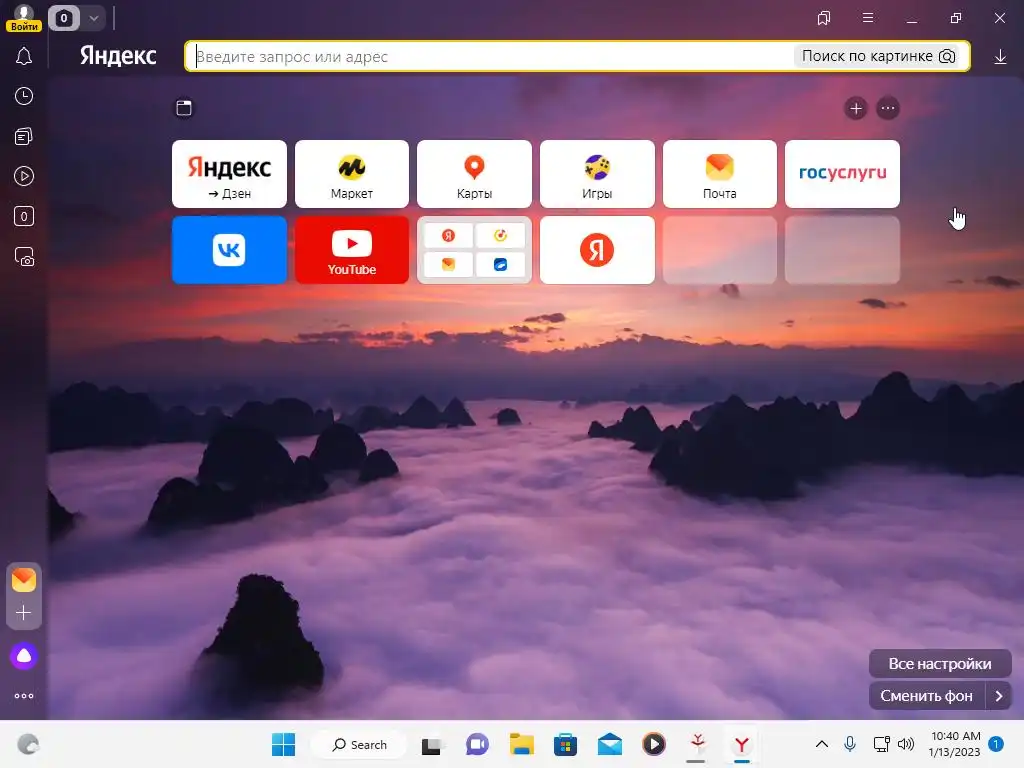1024x768 pixels.
Task: Open the Игры tile
Action: [x=597, y=174]
